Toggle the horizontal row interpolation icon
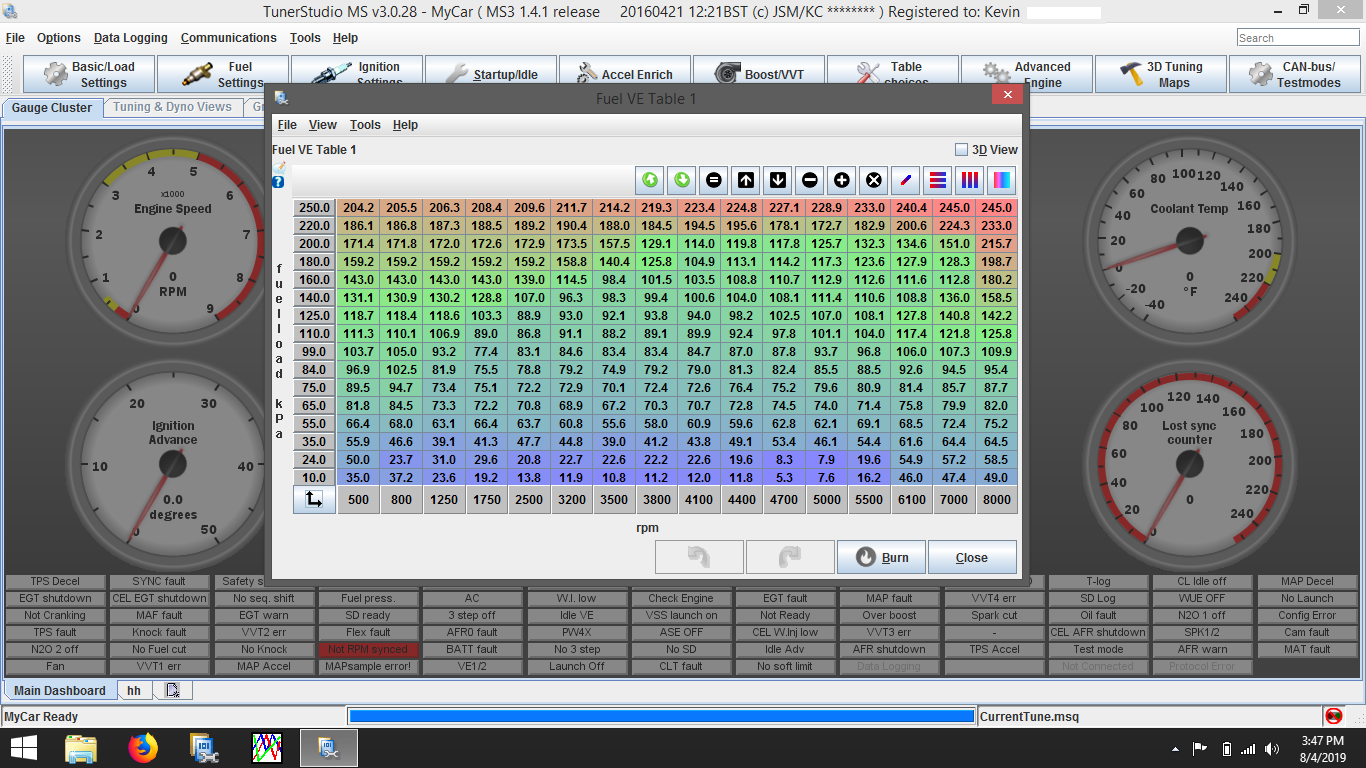Screen dimensions: 1366x768 (x=940, y=180)
